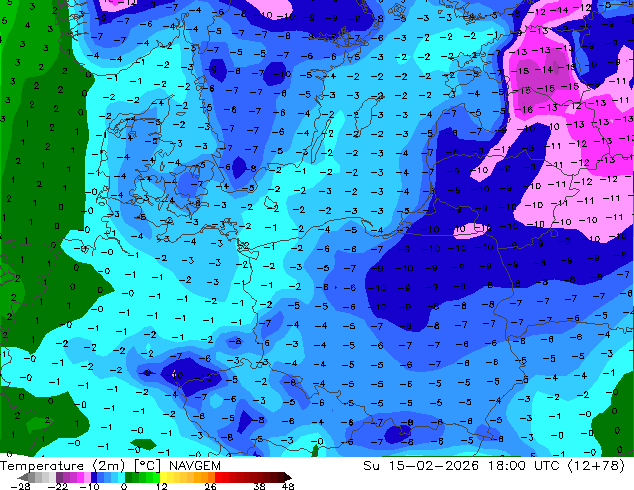634x490 pixels.
Task: Click the 'Su 15-02-2026' date text
Action: pyautogui.click(x=421, y=466)
